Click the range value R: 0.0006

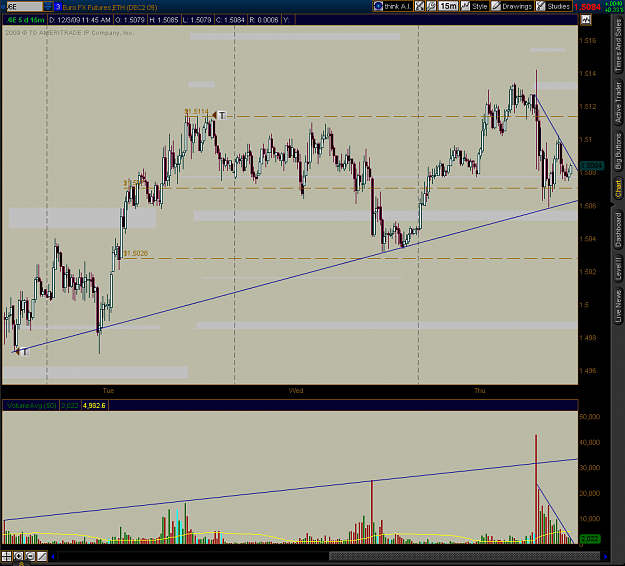[x=264, y=20]
